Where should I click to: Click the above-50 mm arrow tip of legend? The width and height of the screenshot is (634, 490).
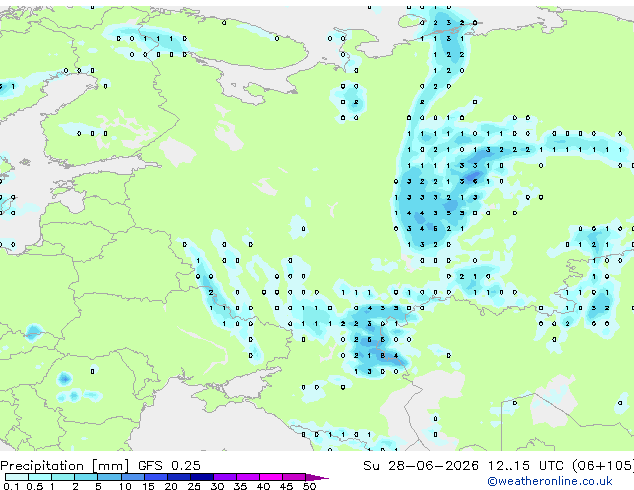pyautogui.click(x=317, y=477)
